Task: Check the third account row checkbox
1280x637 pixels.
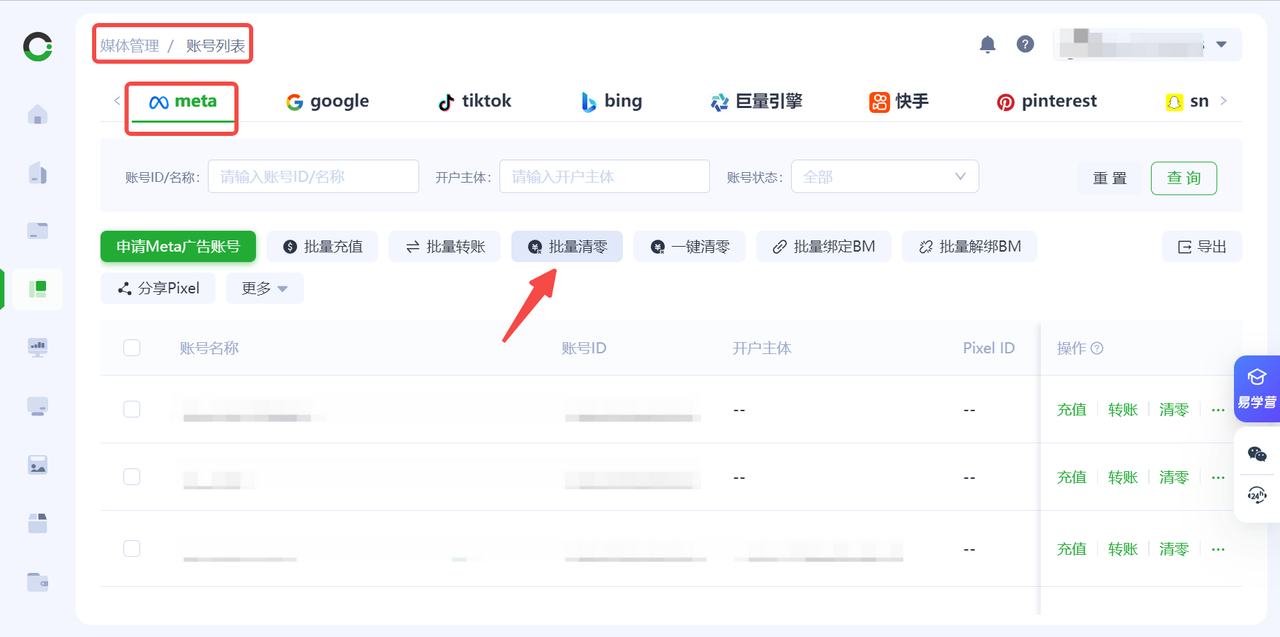Action: [132, 548]
